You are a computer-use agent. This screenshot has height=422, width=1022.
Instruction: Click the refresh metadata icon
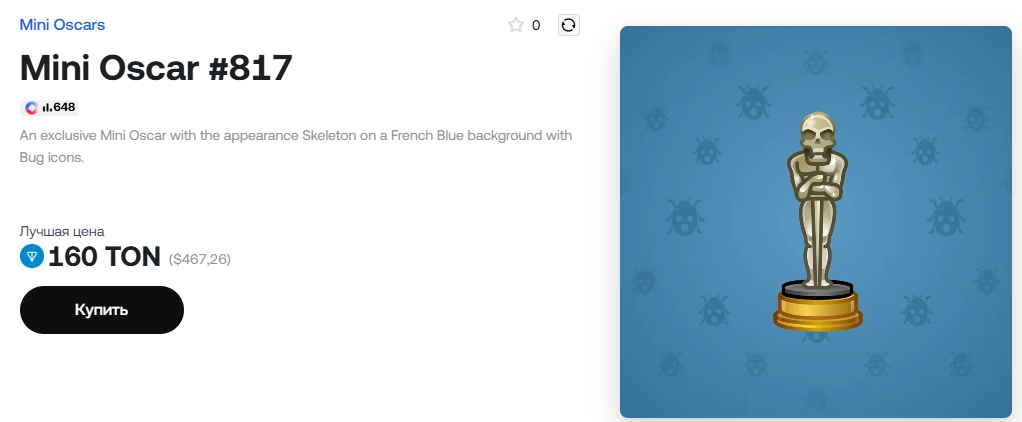point(568,25)
